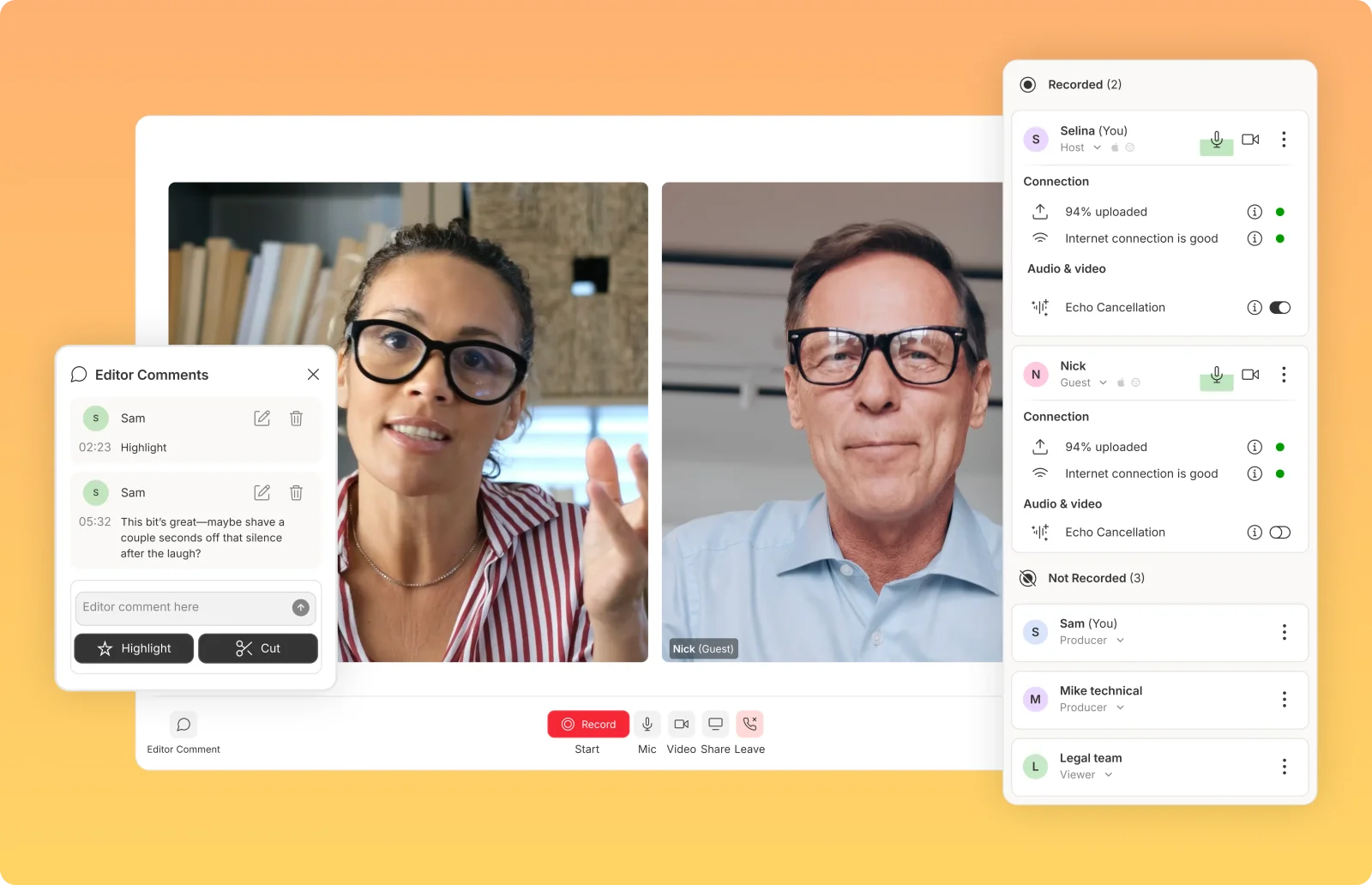Click the Mike technical M avatar
Image resolution: width=1372 pixels, height=885 pixels.
pyautogui.click(x=1035, y=699)
